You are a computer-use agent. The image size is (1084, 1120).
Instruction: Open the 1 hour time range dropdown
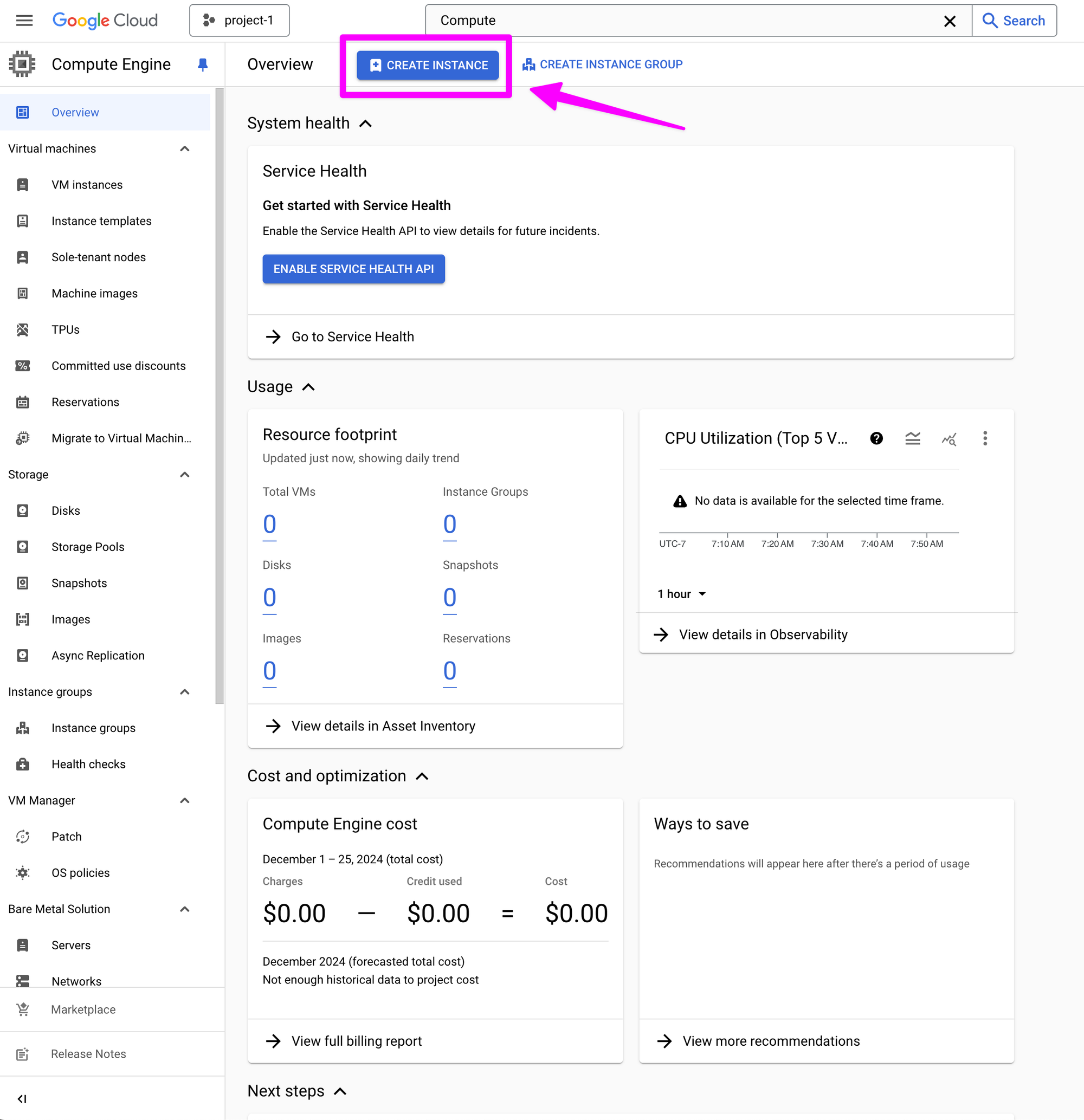[681, 594]
